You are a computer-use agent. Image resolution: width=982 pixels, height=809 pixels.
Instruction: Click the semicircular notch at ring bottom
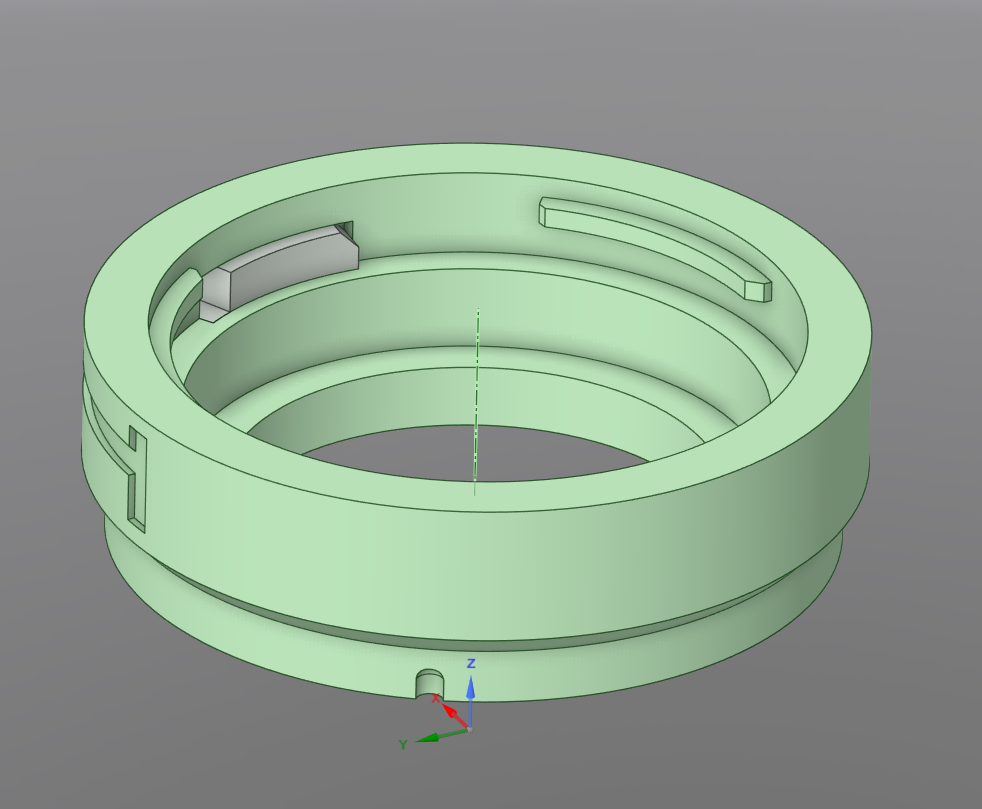tap(430, 683)
